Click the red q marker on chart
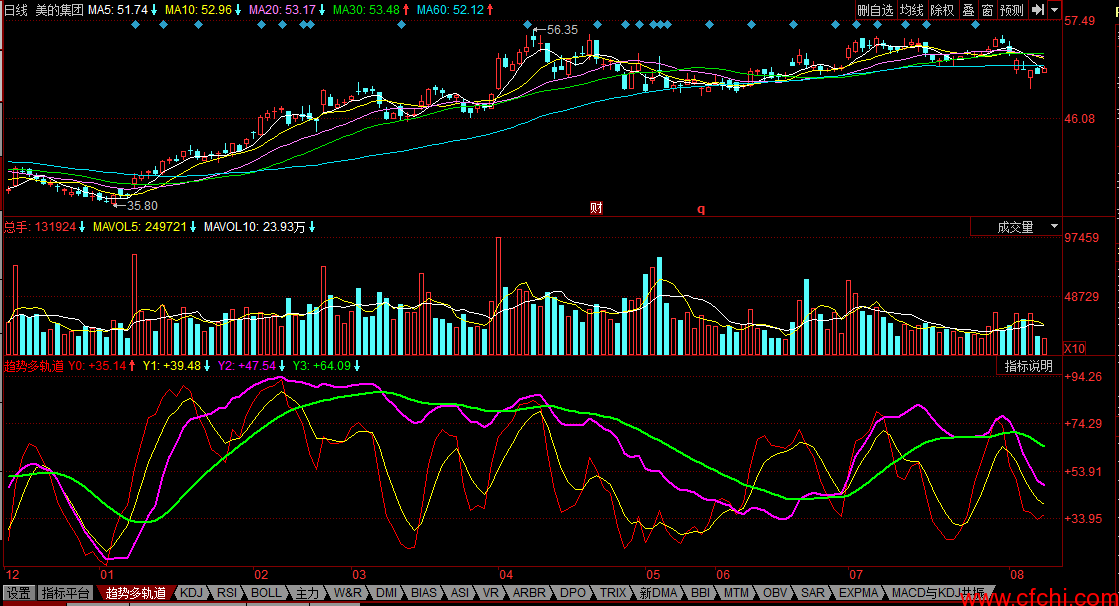Viewport: 1119px width, 606px height. pyautogui.click(x=701, y=208)
